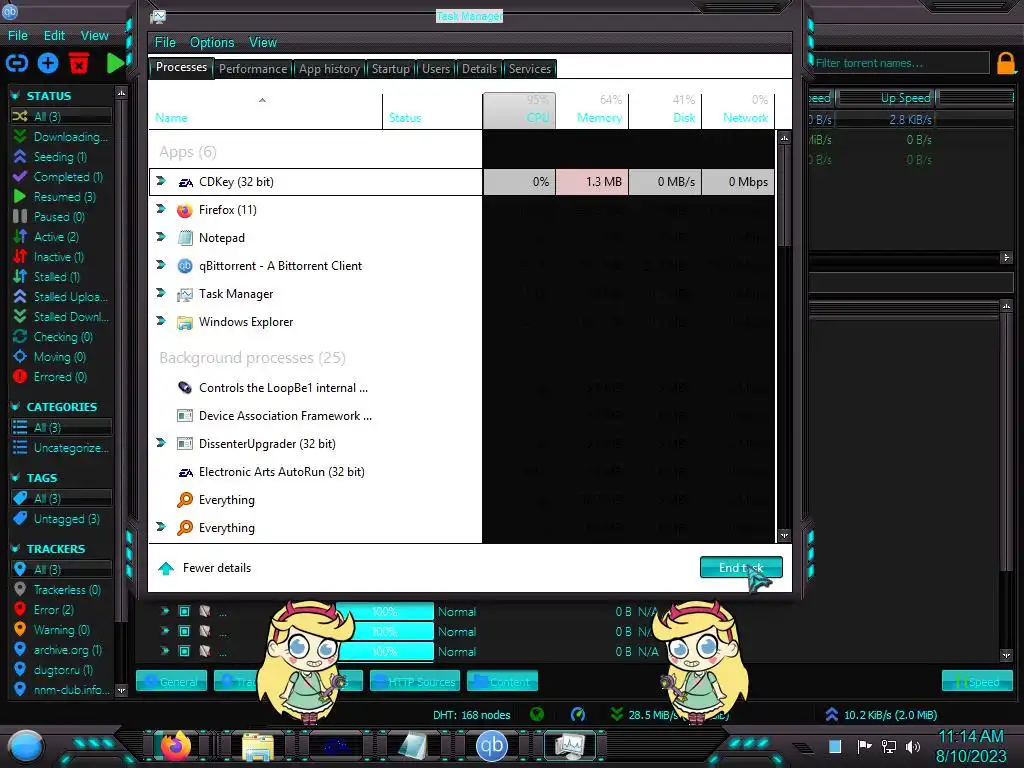Filter torrents by Completed (1)
1024x768 pixels.
coord(61,176)
